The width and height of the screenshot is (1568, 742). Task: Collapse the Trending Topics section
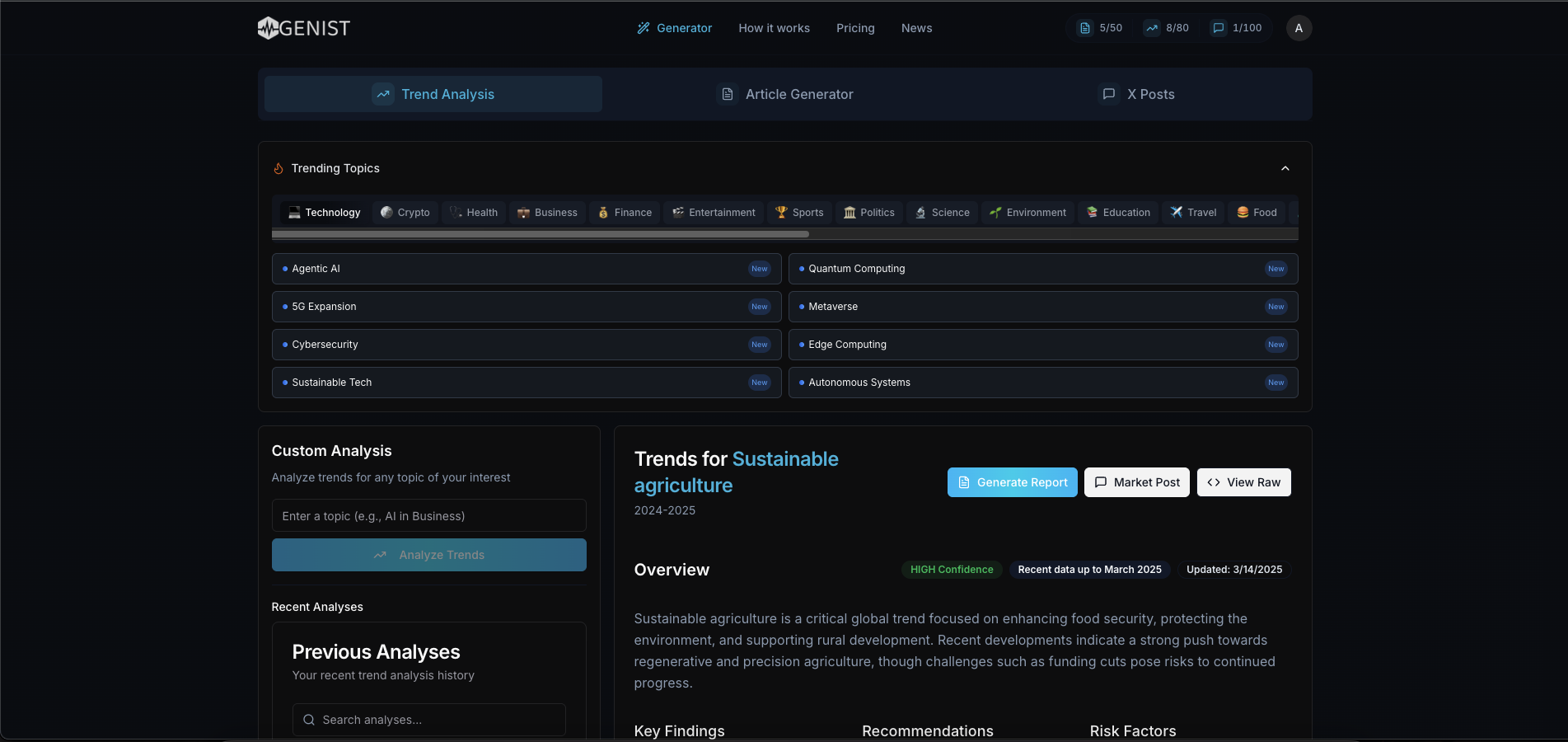(1285, 168)
